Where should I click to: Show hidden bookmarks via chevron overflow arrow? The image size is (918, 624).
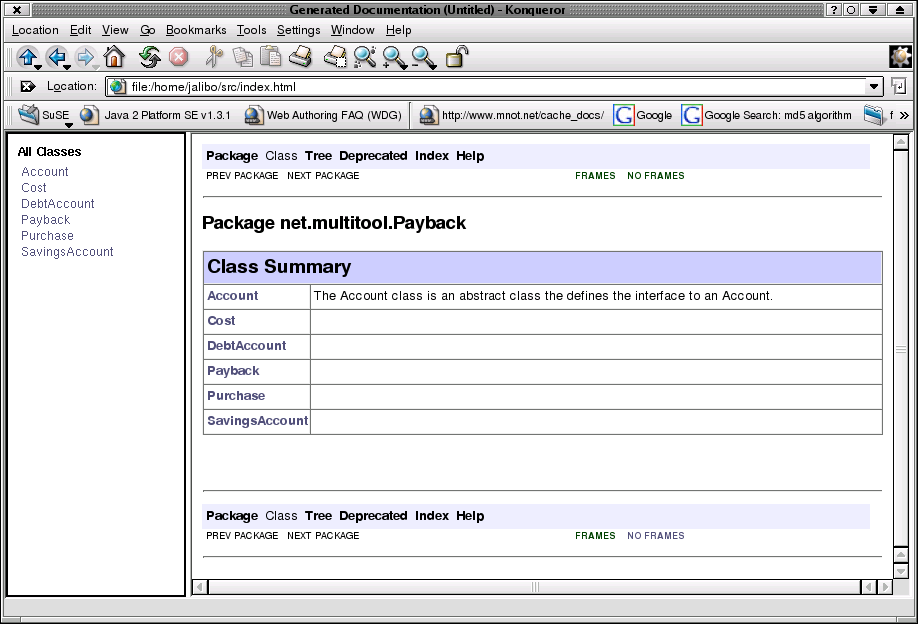(905, 115)
